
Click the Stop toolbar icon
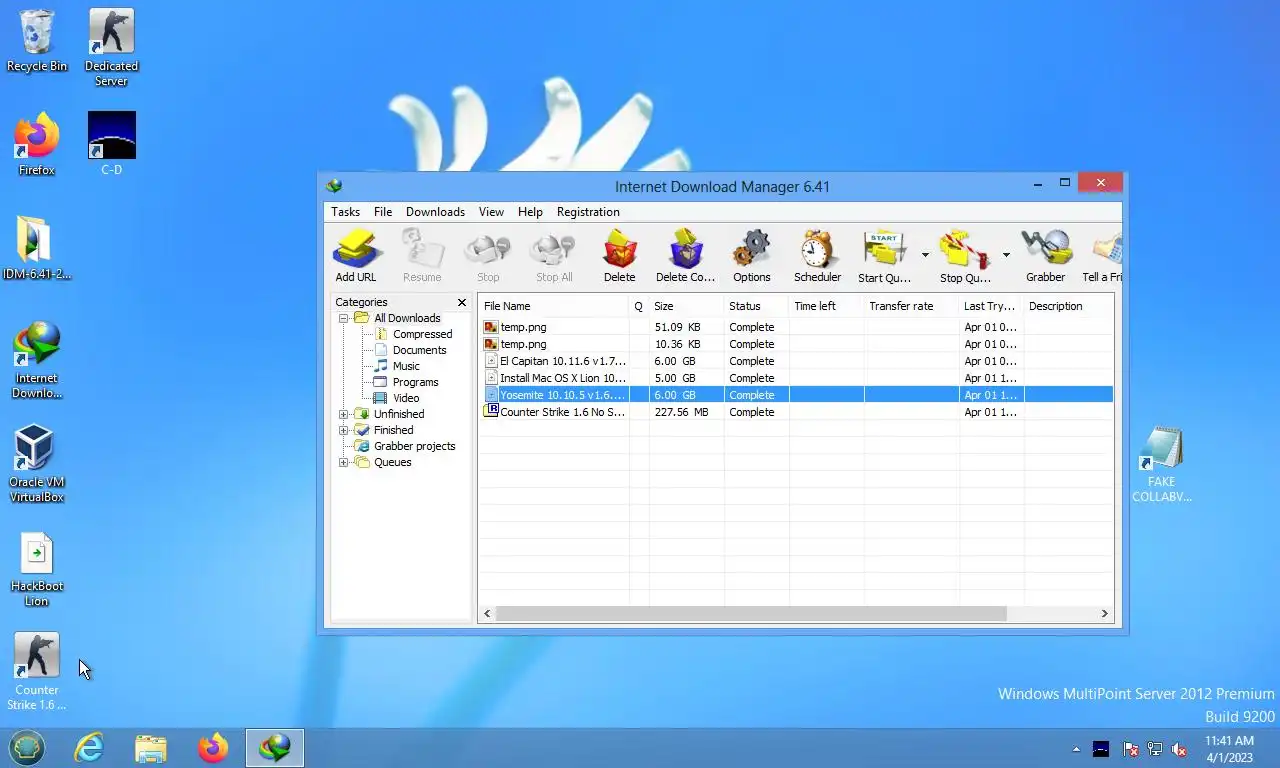coord(488,256)
